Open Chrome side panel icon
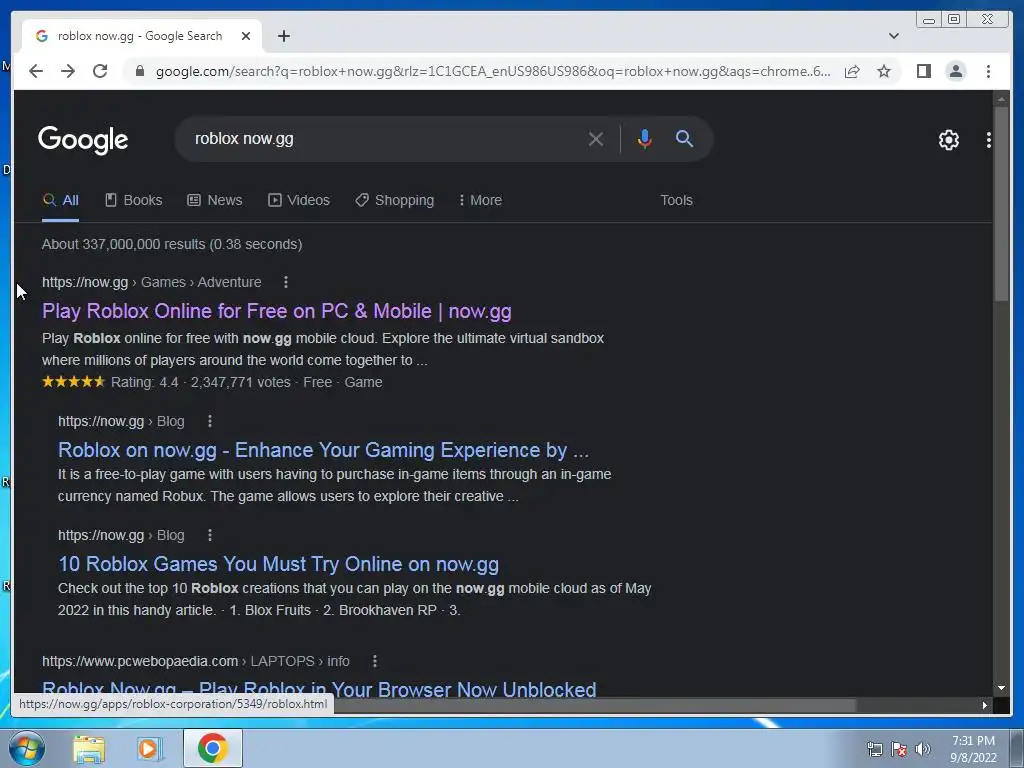1024x768 pixels. [923, 71]
